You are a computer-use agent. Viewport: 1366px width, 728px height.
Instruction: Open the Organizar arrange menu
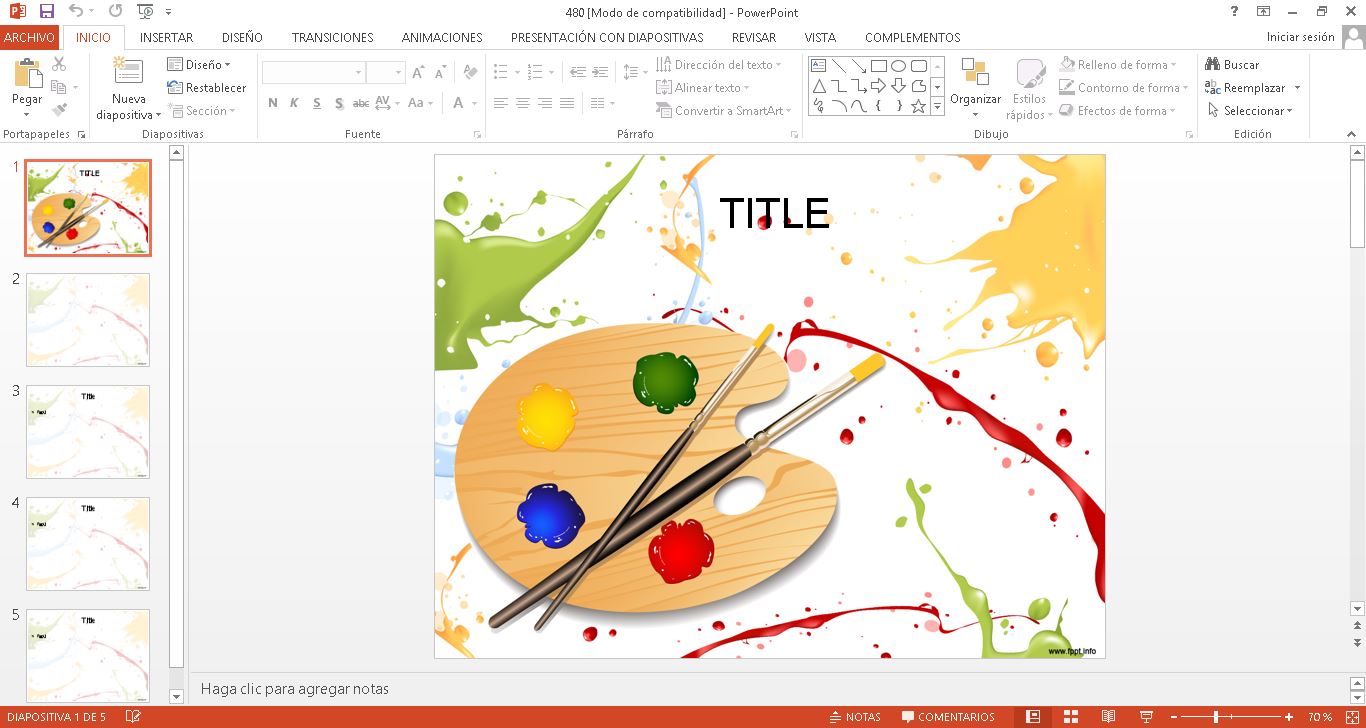[975, 88]
